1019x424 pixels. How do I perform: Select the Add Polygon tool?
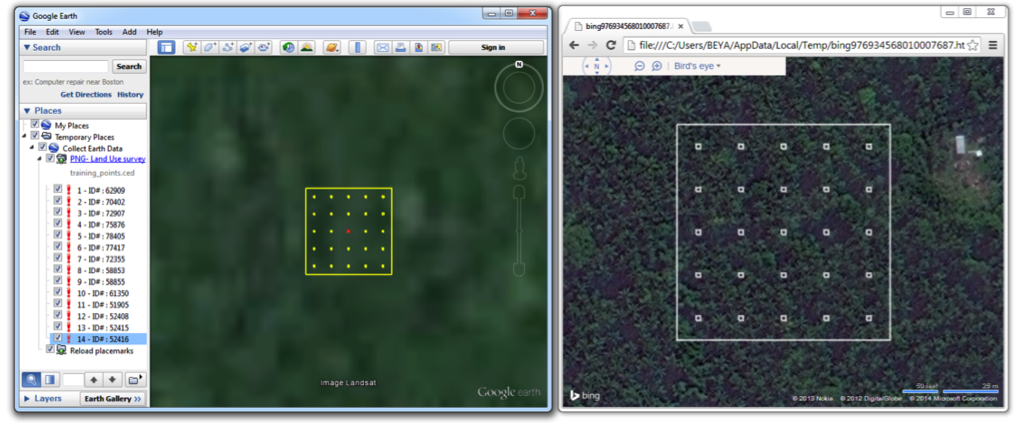coord(209,47)
